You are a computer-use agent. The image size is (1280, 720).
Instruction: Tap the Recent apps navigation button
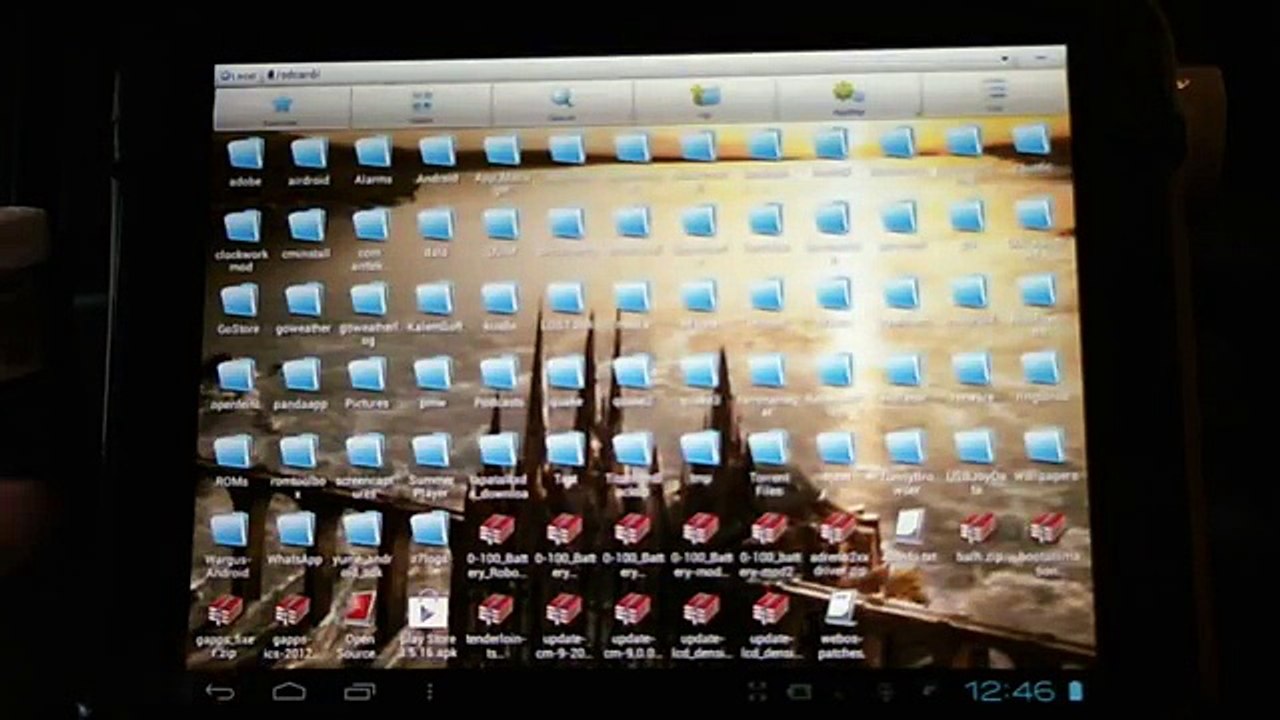(x=359, y=691)
